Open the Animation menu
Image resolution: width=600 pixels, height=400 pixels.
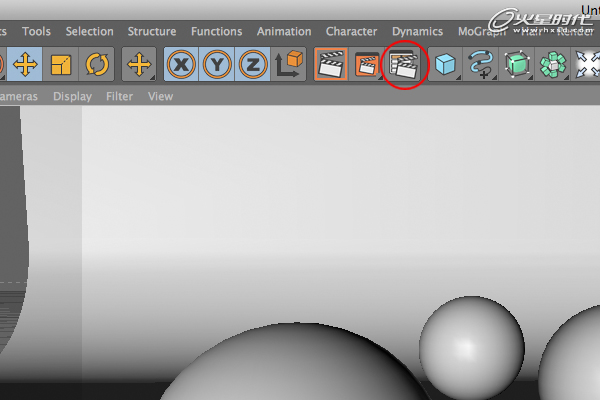(284, 31)
